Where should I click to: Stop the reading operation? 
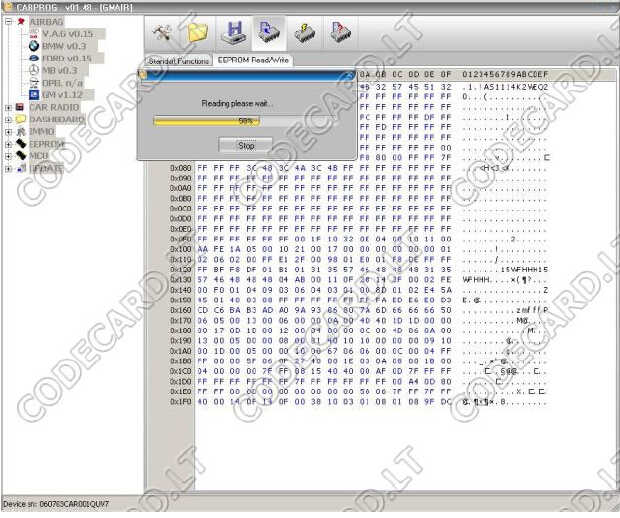pyautogui.click(x=246, y=146)
